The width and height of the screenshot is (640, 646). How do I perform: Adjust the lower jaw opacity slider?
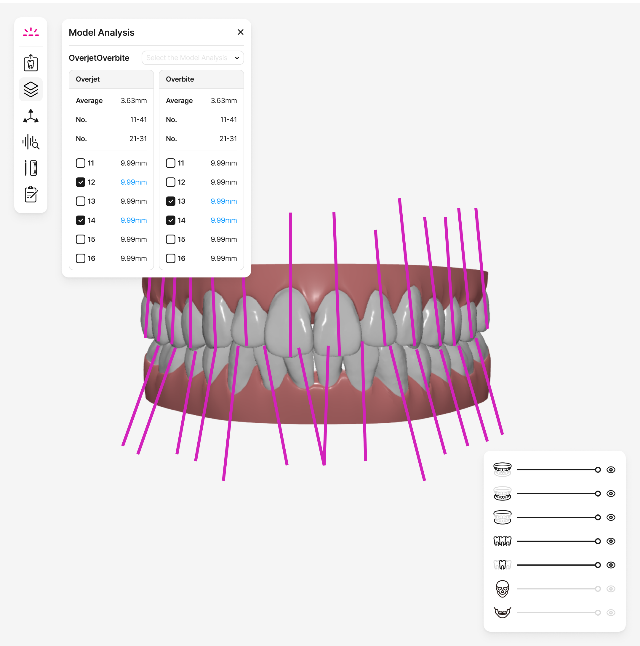click(559, 494)
